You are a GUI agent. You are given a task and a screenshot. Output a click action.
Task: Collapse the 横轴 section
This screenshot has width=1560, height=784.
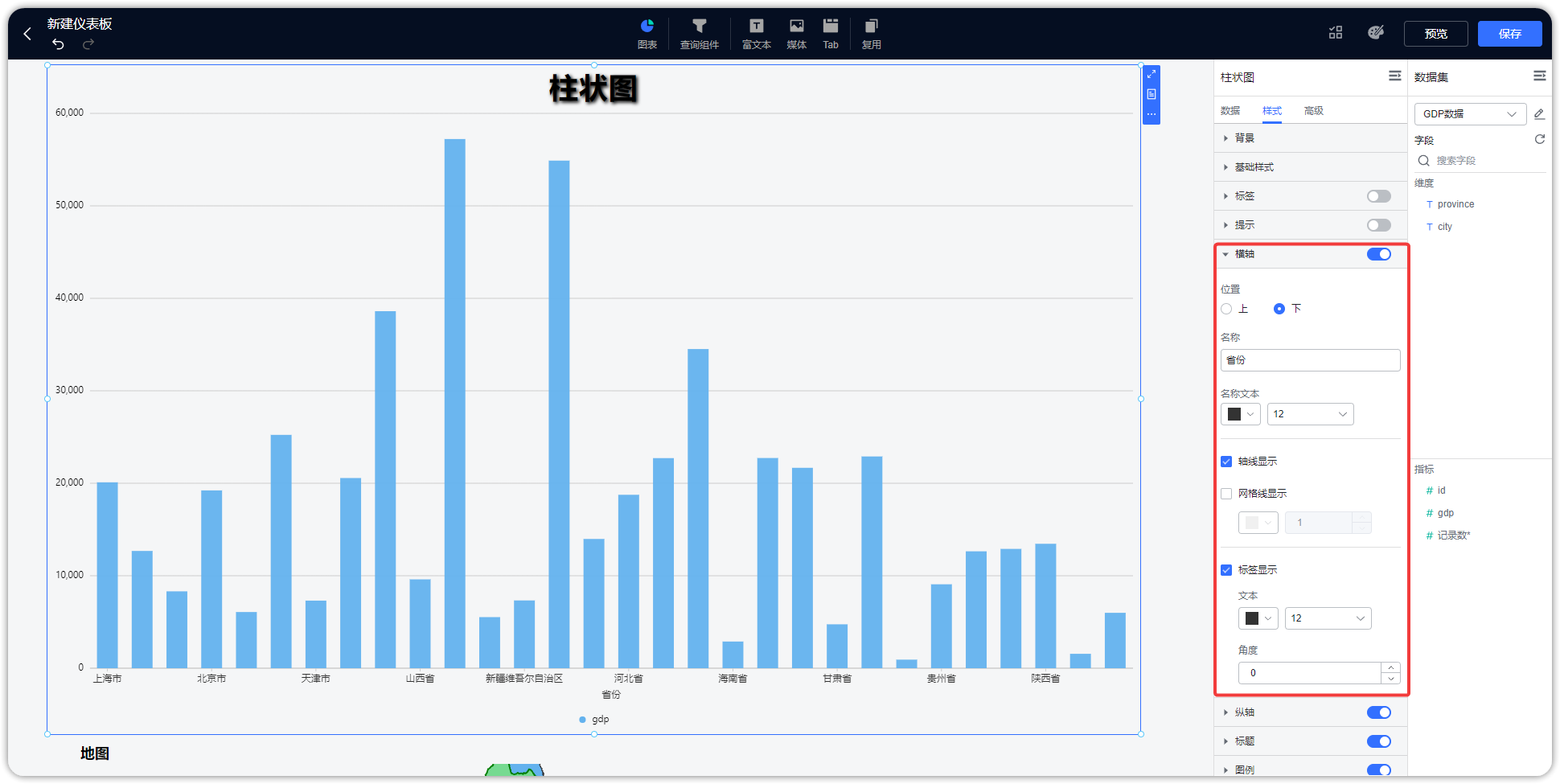pyautogui.click(x=1225, y=254)
